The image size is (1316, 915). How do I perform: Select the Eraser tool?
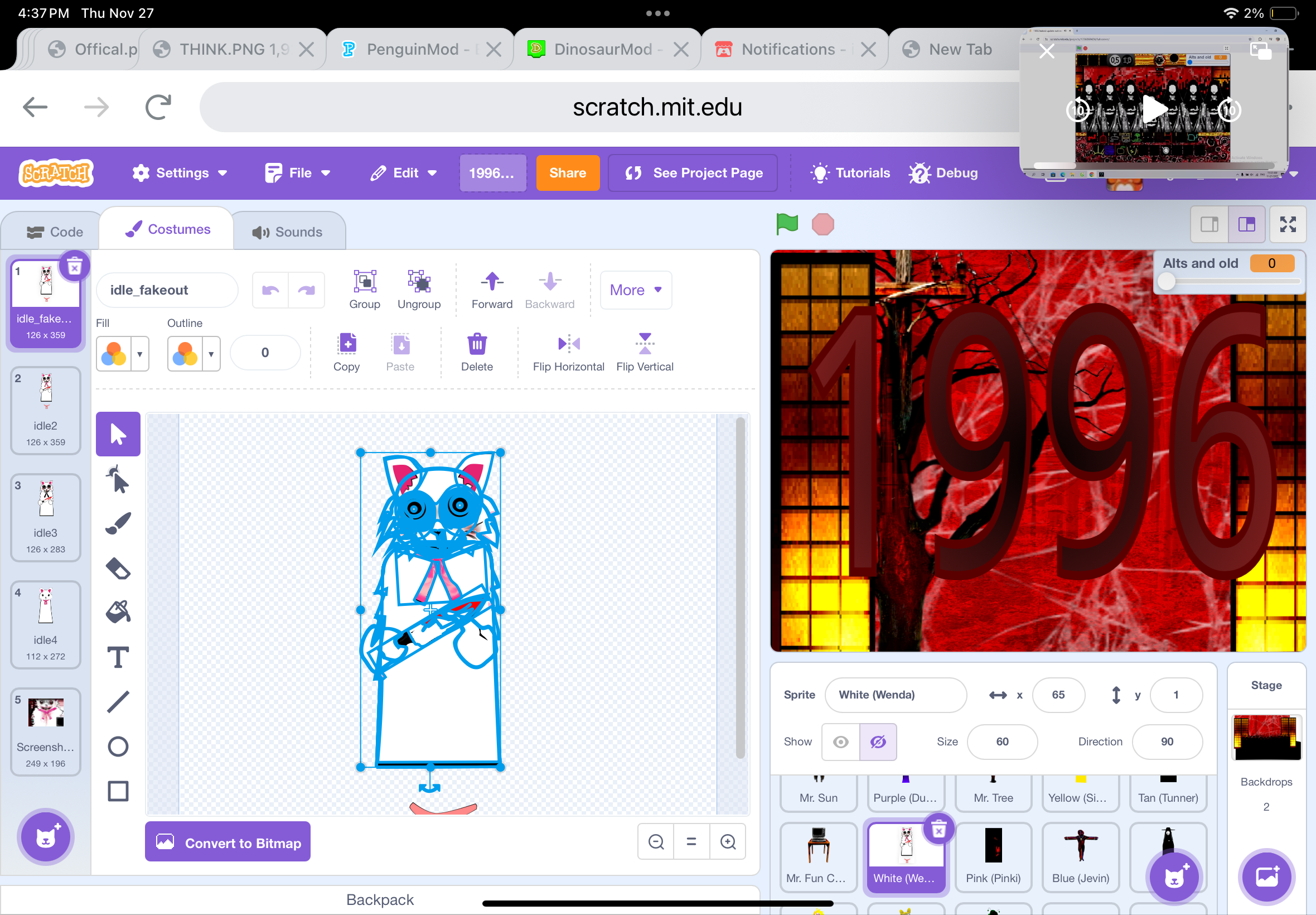pos(118,568)
